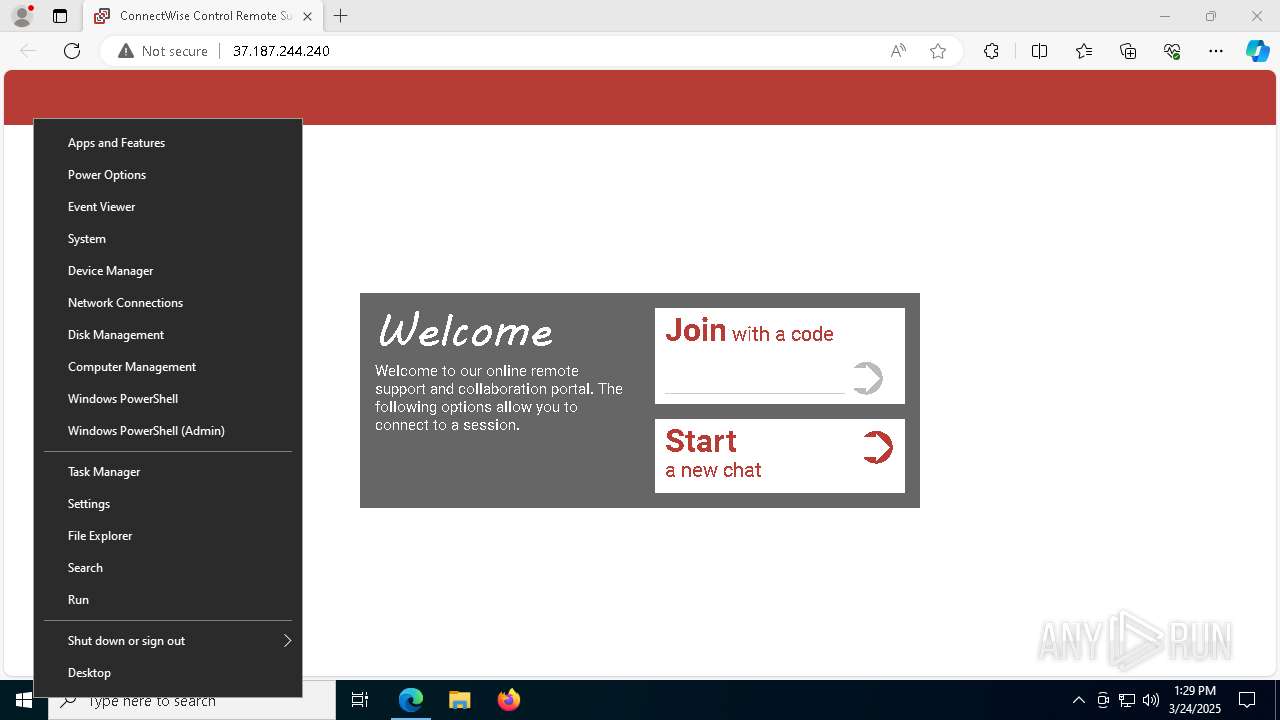Screen dimensions: 1280x720
Task: Select System in the context menu
Action: coord(168,239)
